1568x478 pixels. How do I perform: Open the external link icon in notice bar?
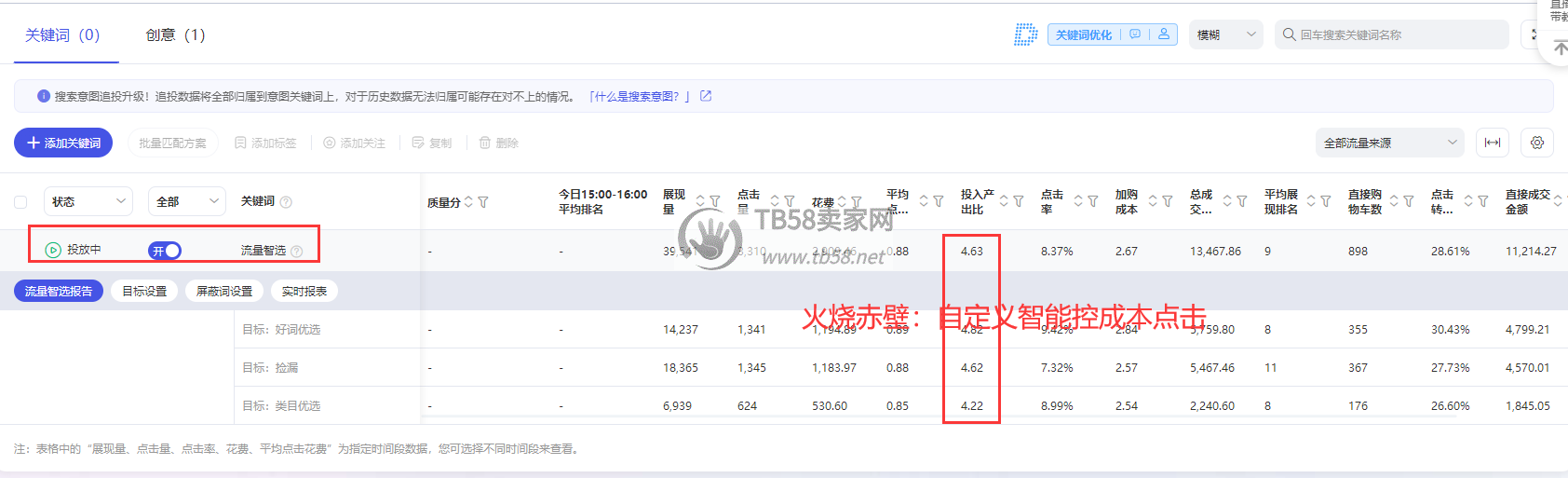coord(706,96)
